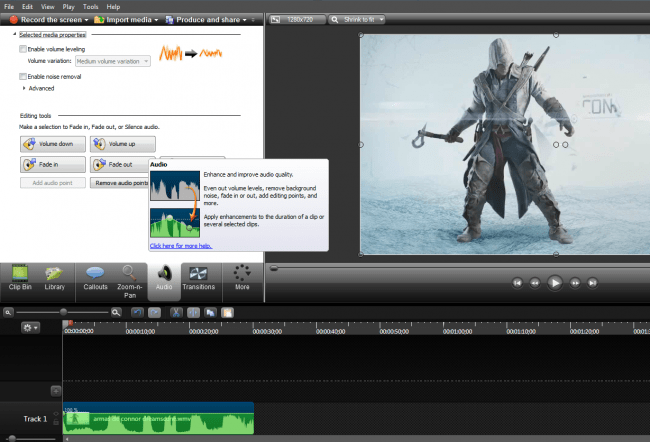Click the Paste icon in timeline toolbar
The image size is (650, 442).
228,313
